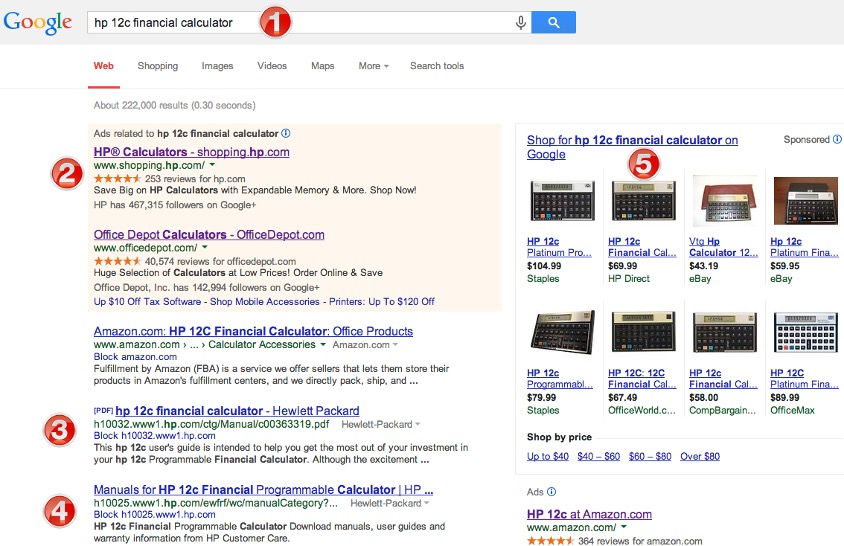
Task: Open Hewlett-Packard dropdown beside PDF result URL
Action: coord(381,424)
